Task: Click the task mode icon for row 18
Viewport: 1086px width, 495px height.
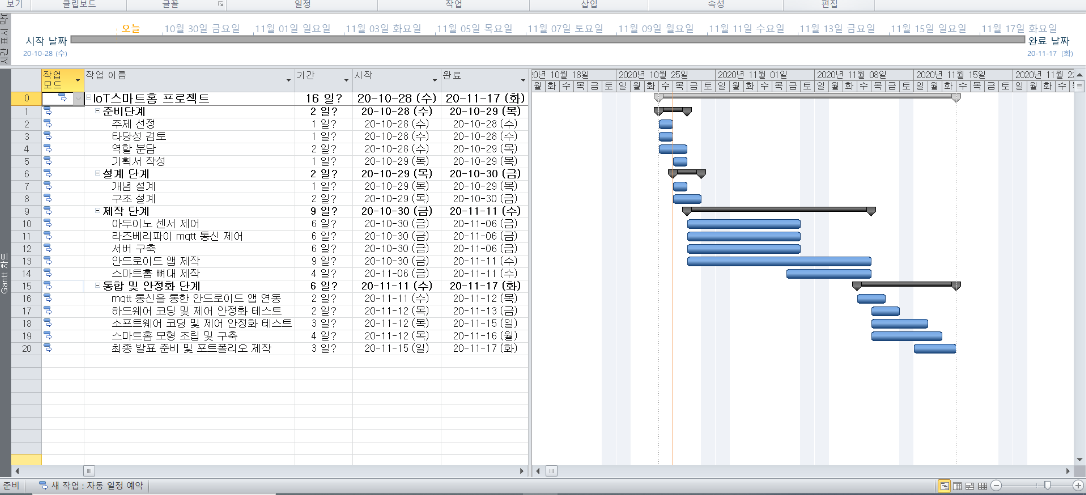Action: coord(48,323)
